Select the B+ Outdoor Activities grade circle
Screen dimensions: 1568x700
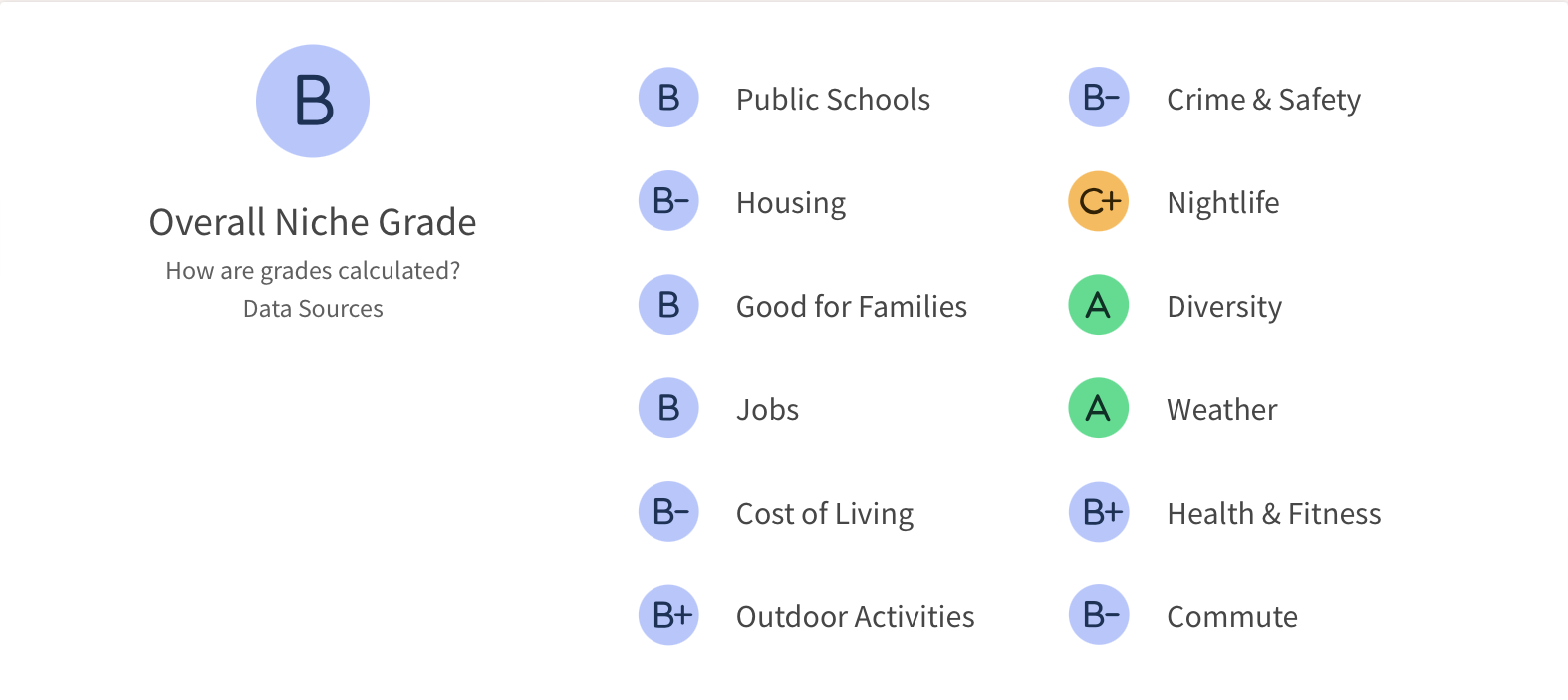click(668, 615)
